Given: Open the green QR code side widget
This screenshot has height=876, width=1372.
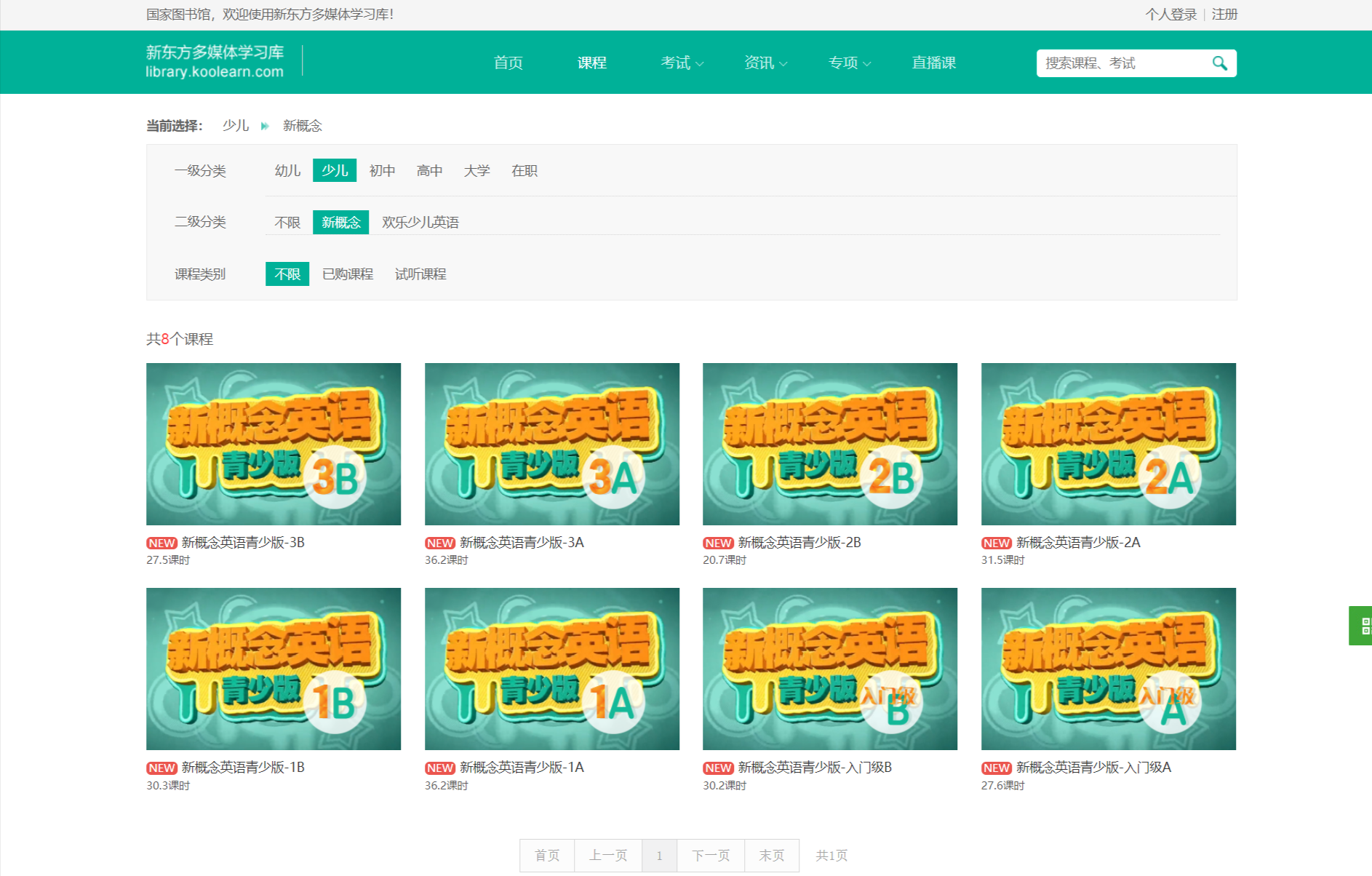Looking at the screenshot, I should pyautogui.click(x=1361, y=626).
